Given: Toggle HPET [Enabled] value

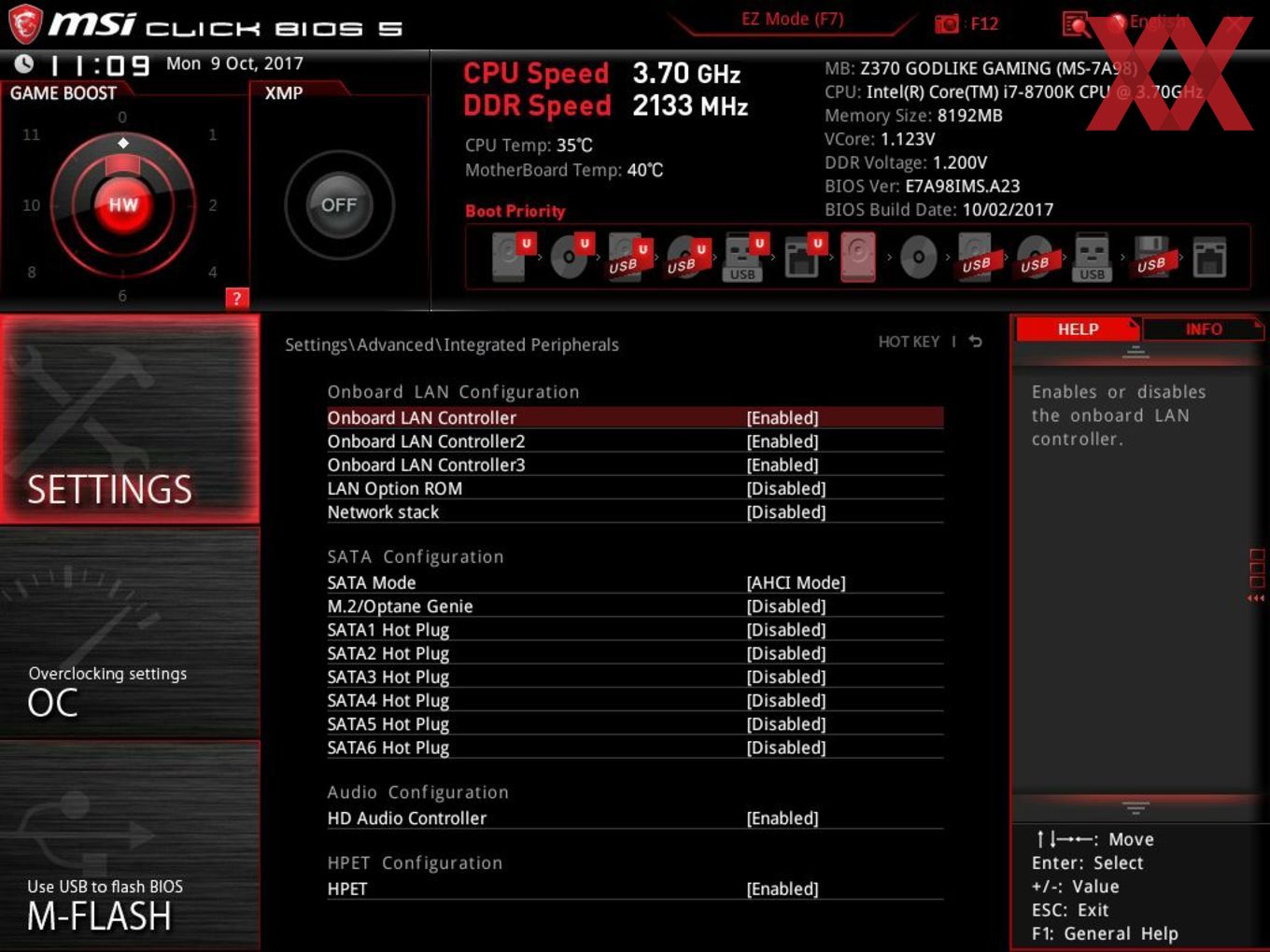Looking at the screenshot, I should click(783, 889).
